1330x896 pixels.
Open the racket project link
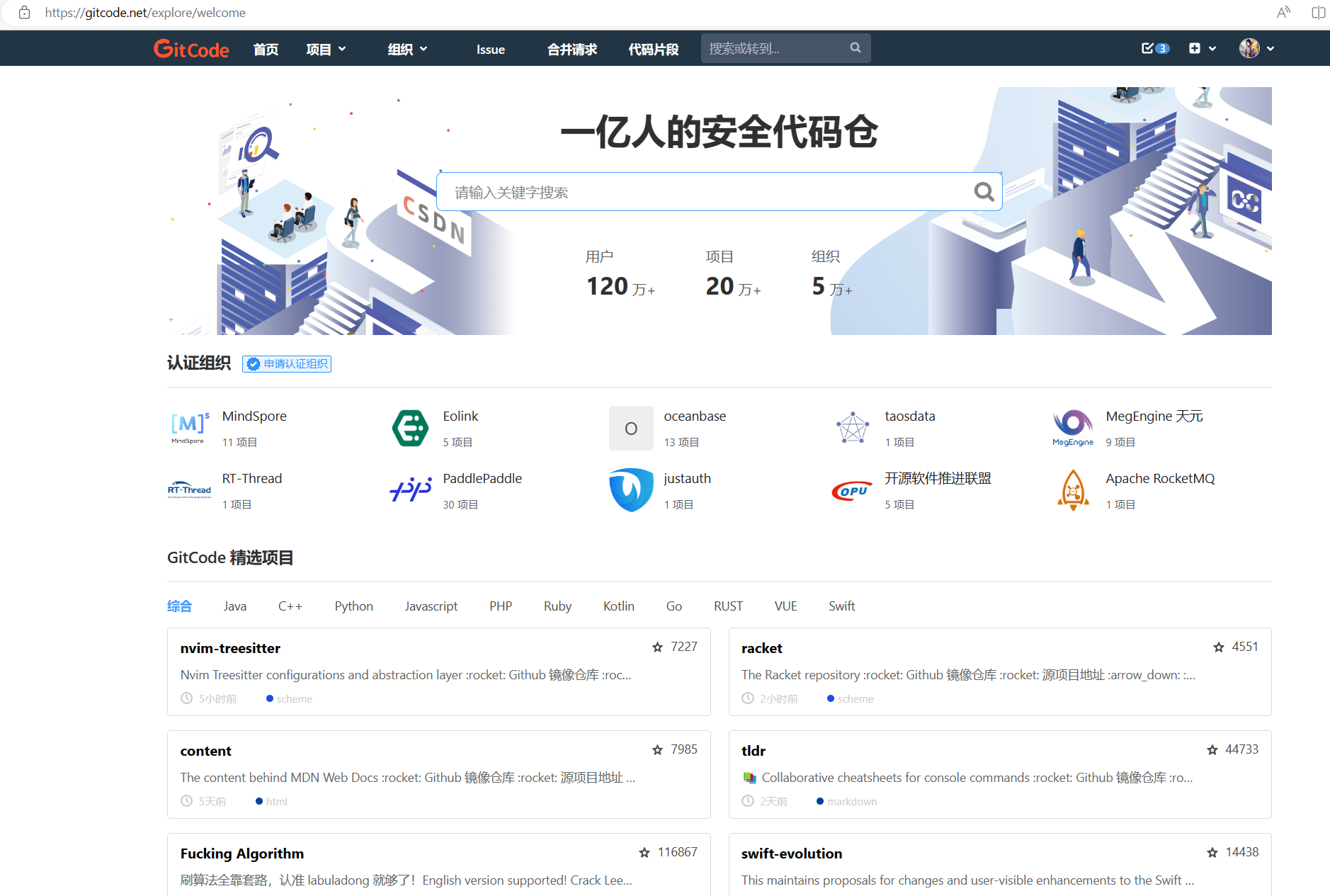coord(762,648)
